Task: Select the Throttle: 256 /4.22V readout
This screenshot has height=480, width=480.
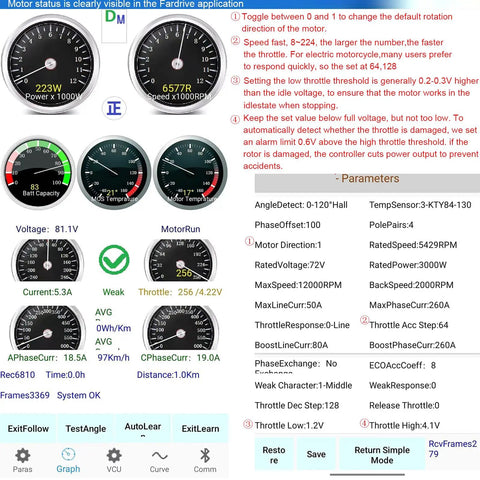Action: [180, 292]
